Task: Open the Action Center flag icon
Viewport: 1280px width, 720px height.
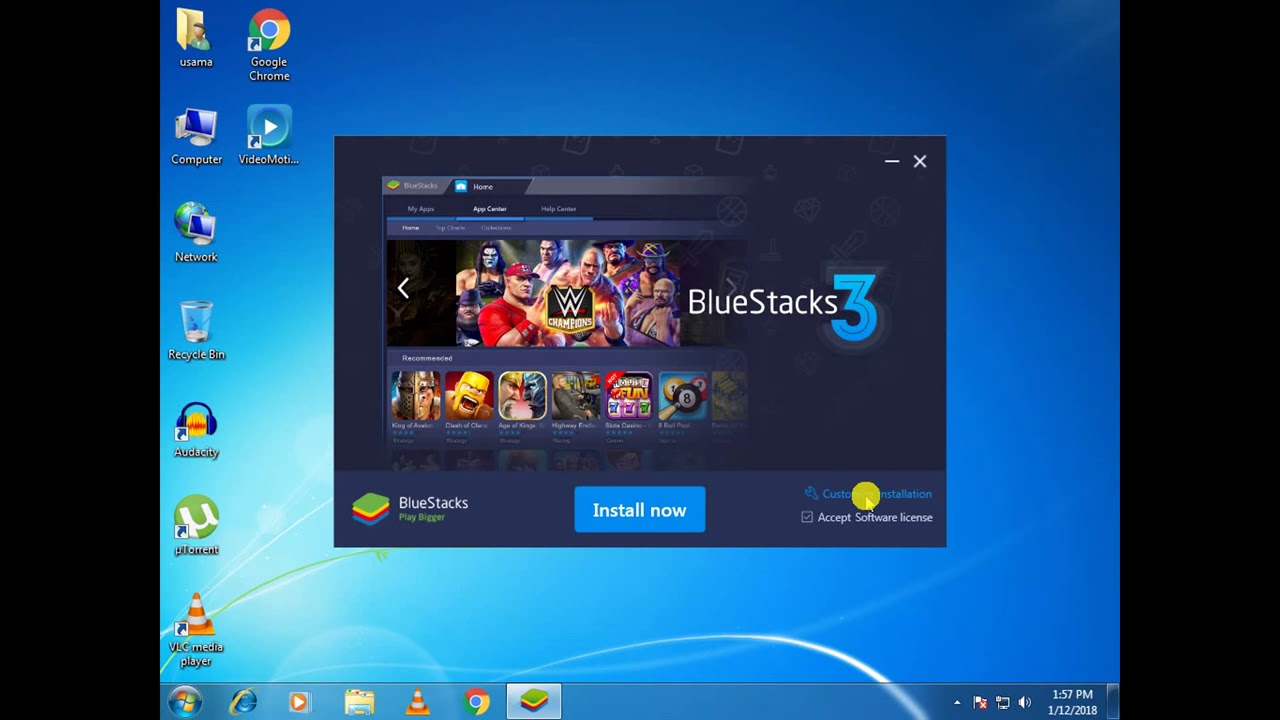Action: pyautogui.click(x=980, y=703)
